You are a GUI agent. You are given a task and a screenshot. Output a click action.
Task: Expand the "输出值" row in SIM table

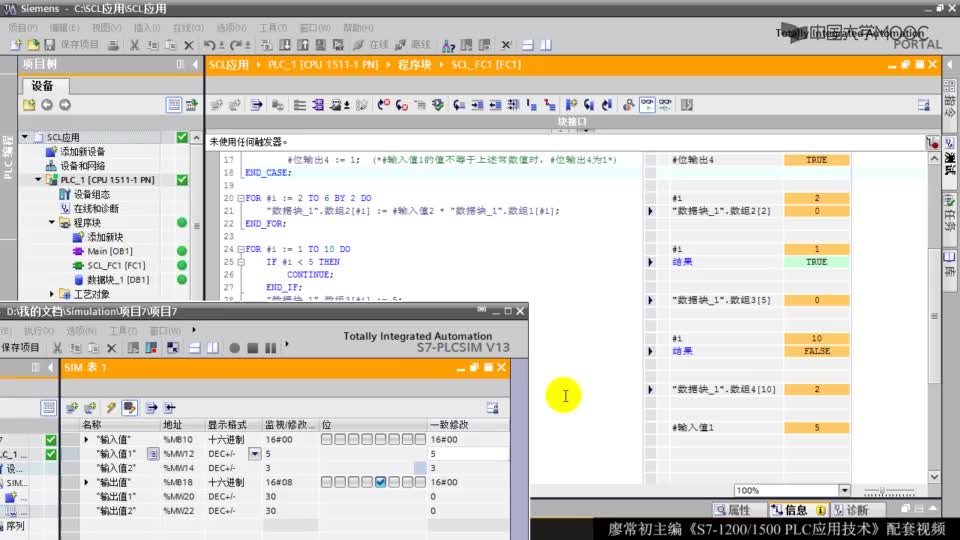click(x=86, y=482)
